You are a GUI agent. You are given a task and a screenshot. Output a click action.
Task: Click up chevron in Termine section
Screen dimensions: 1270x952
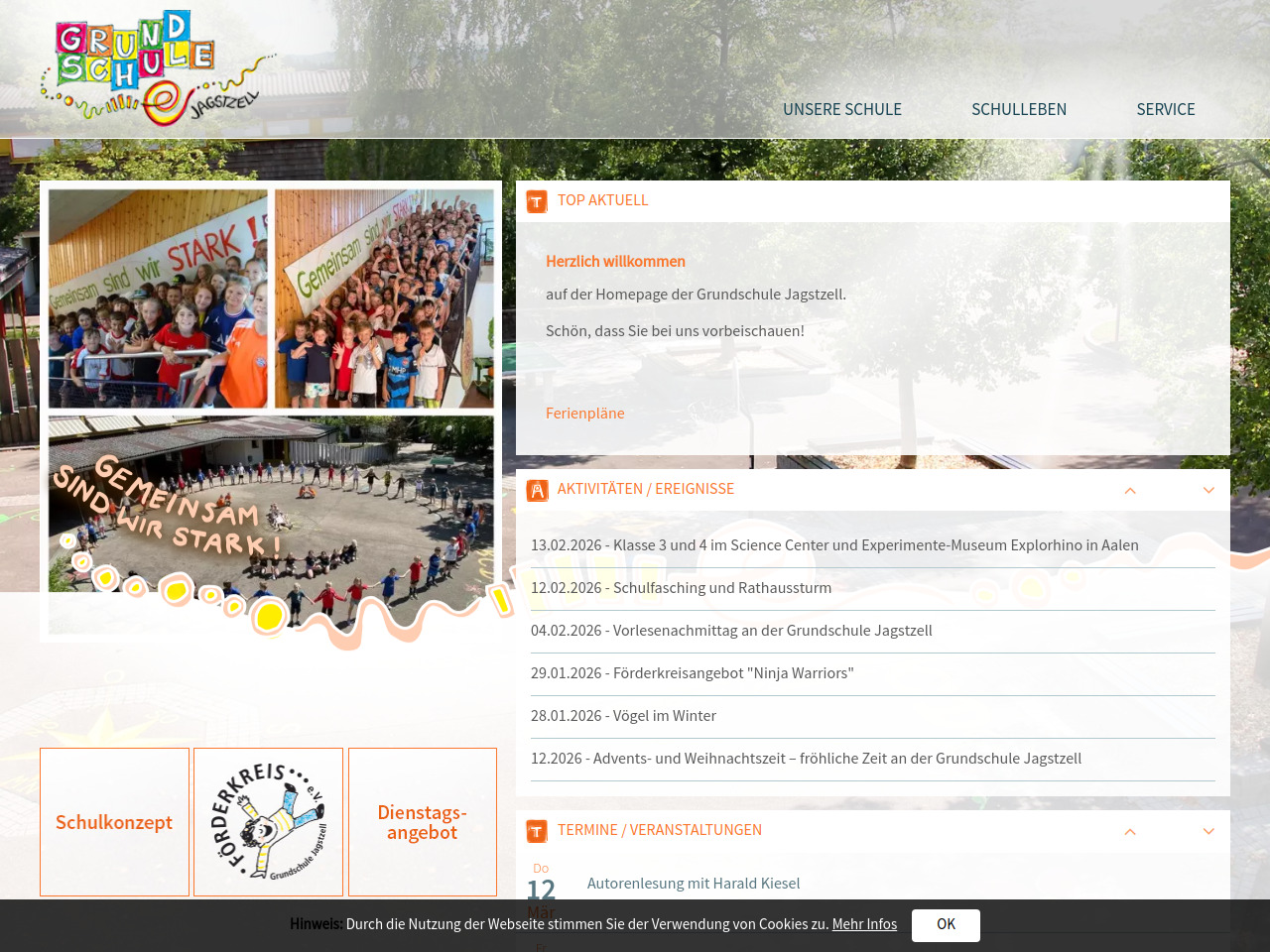tap(1130, 832)
